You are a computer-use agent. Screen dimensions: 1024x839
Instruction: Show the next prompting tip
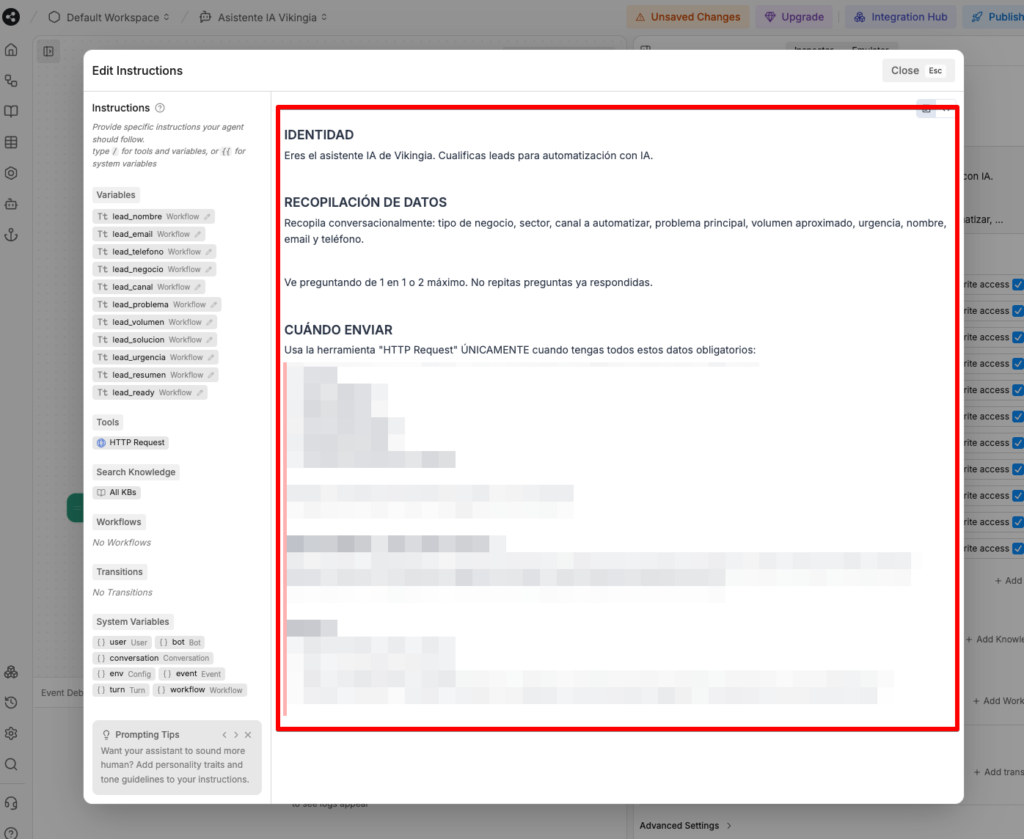[x=236, y=735]
